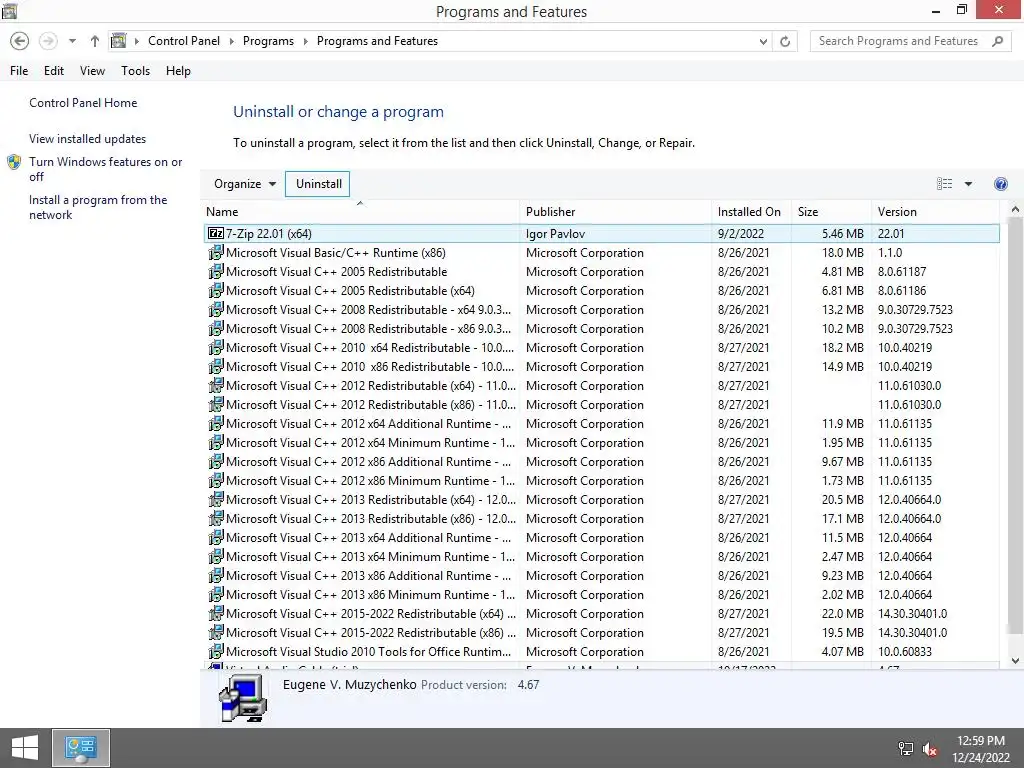Viewport: 1024px width, 768px height.
Task: Select Microsoft Visual C++ 2005 Redistributable row name
Action: coord(336,272)
